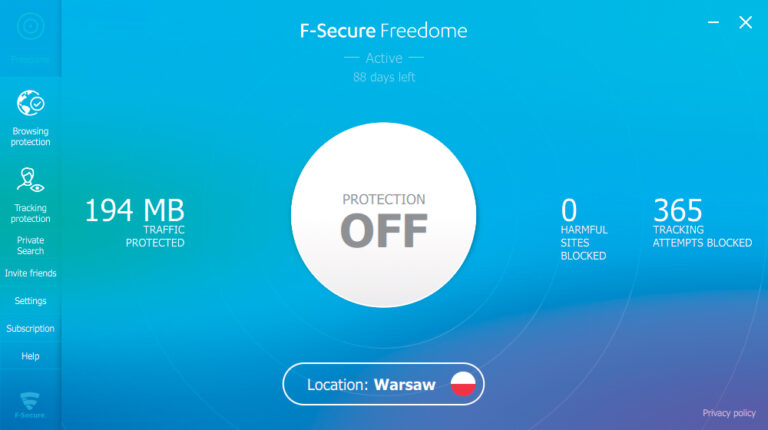
Task: Minimize the Freedome window
Action: click(712, 22)
